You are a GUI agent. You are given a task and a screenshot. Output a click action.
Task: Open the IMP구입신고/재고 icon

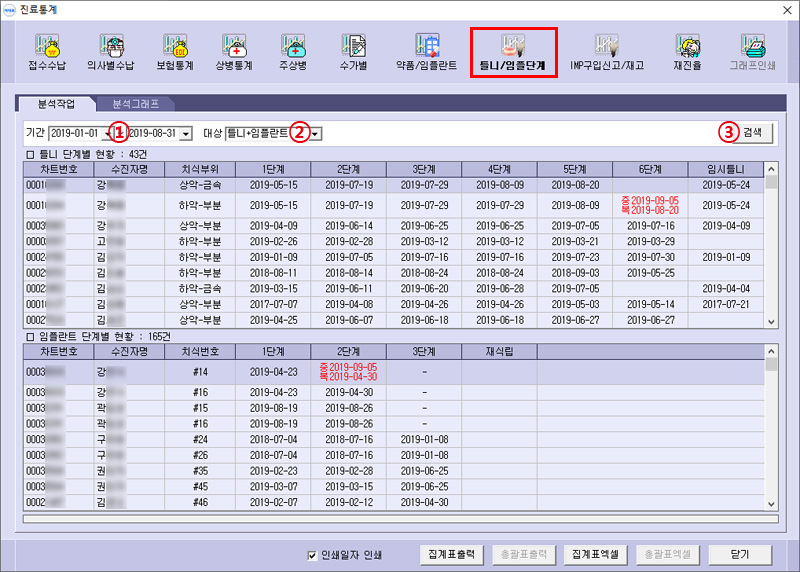pyautogui.click(x=606, y=53)
